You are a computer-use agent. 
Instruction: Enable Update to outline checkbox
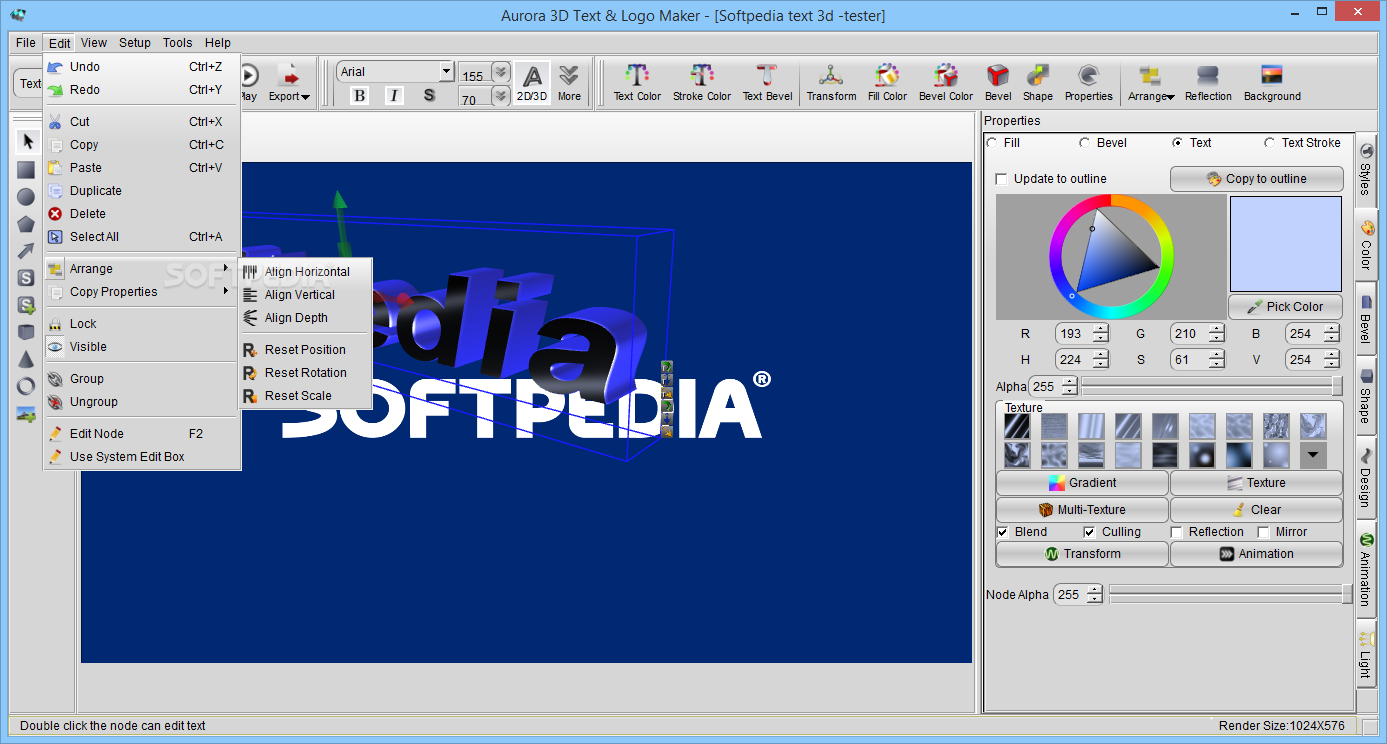[x=1002, y=179]
